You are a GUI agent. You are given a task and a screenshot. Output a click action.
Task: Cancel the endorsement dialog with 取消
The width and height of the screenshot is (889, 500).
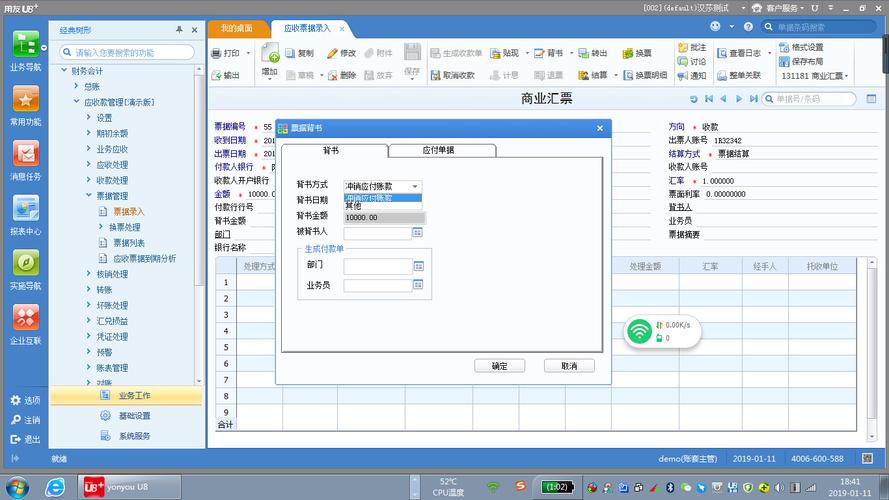[569, 366]
